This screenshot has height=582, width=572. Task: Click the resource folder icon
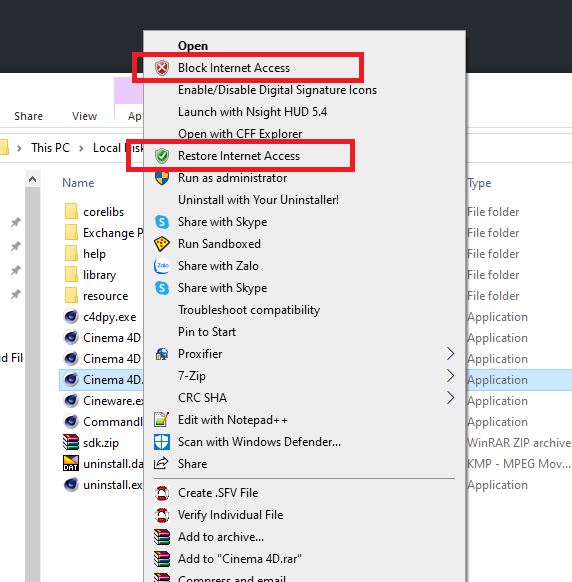click(x=71, y=295)
